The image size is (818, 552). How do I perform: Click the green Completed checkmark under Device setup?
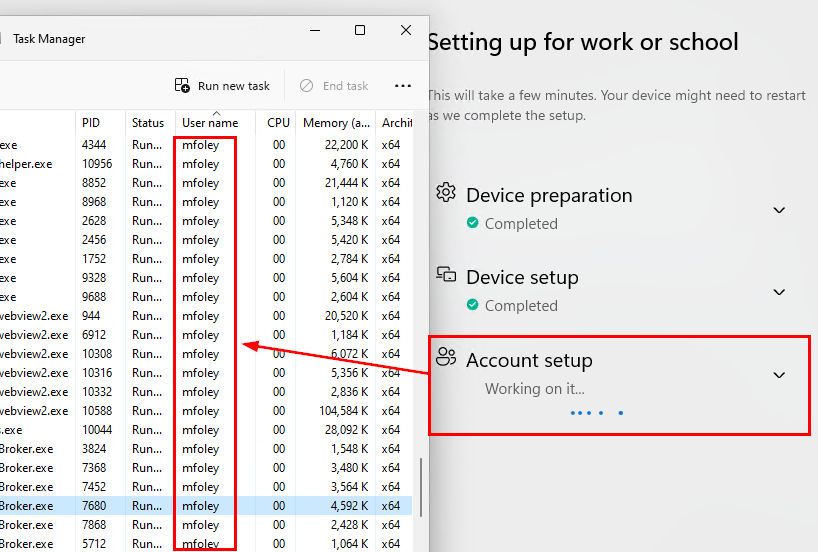pyautogui.click(x=472, y=306)
